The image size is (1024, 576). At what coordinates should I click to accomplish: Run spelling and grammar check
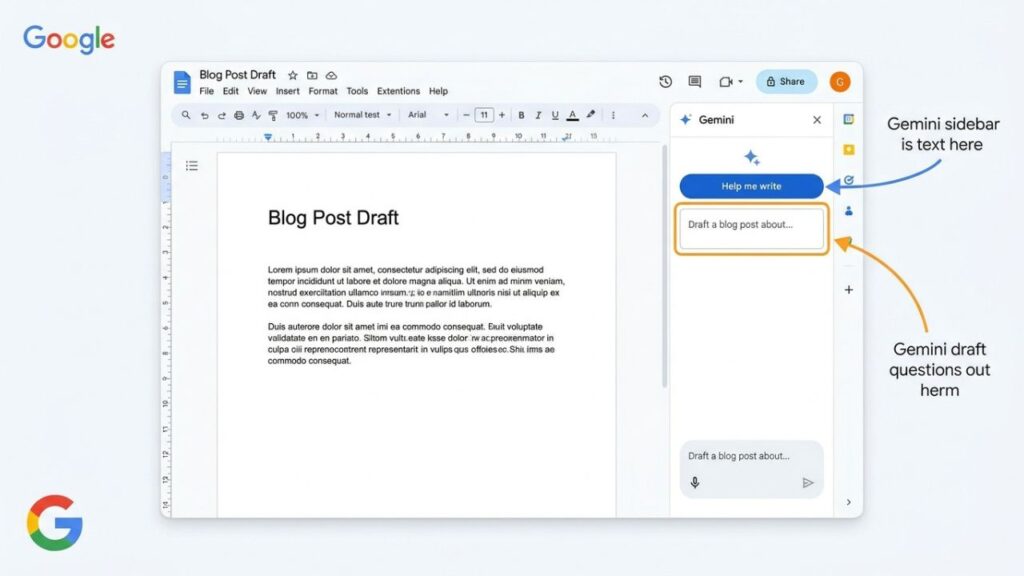[256, 115]
